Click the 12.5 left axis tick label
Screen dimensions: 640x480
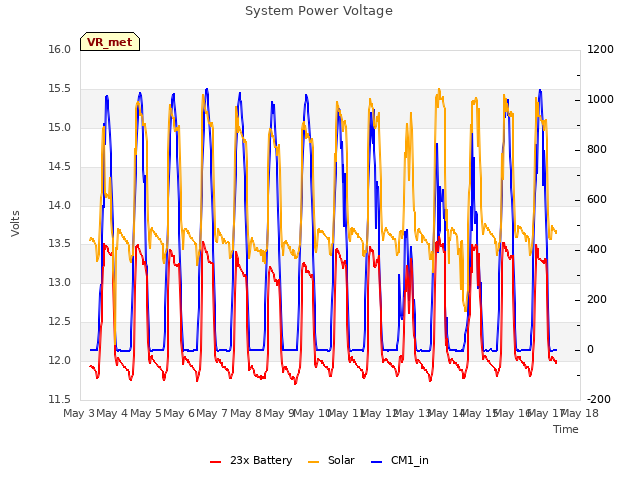coord(60,322)
